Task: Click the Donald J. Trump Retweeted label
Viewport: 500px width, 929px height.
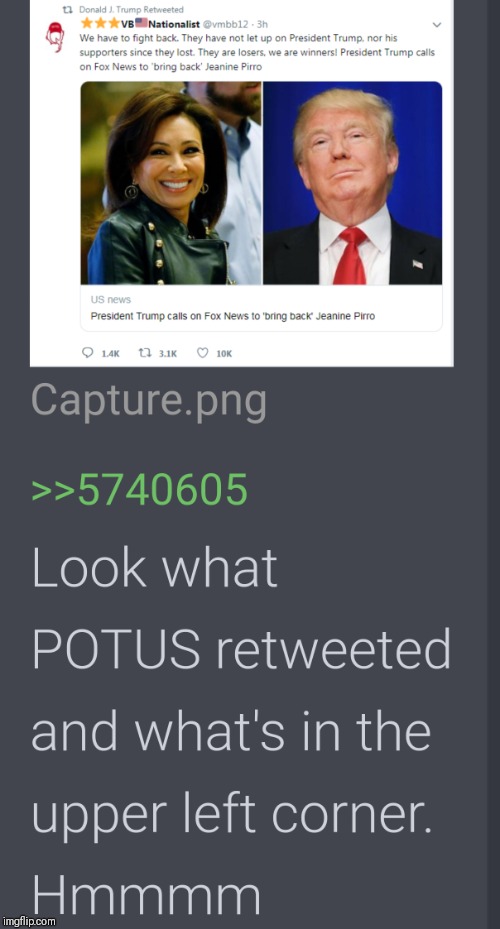Action: pos(132,10)
